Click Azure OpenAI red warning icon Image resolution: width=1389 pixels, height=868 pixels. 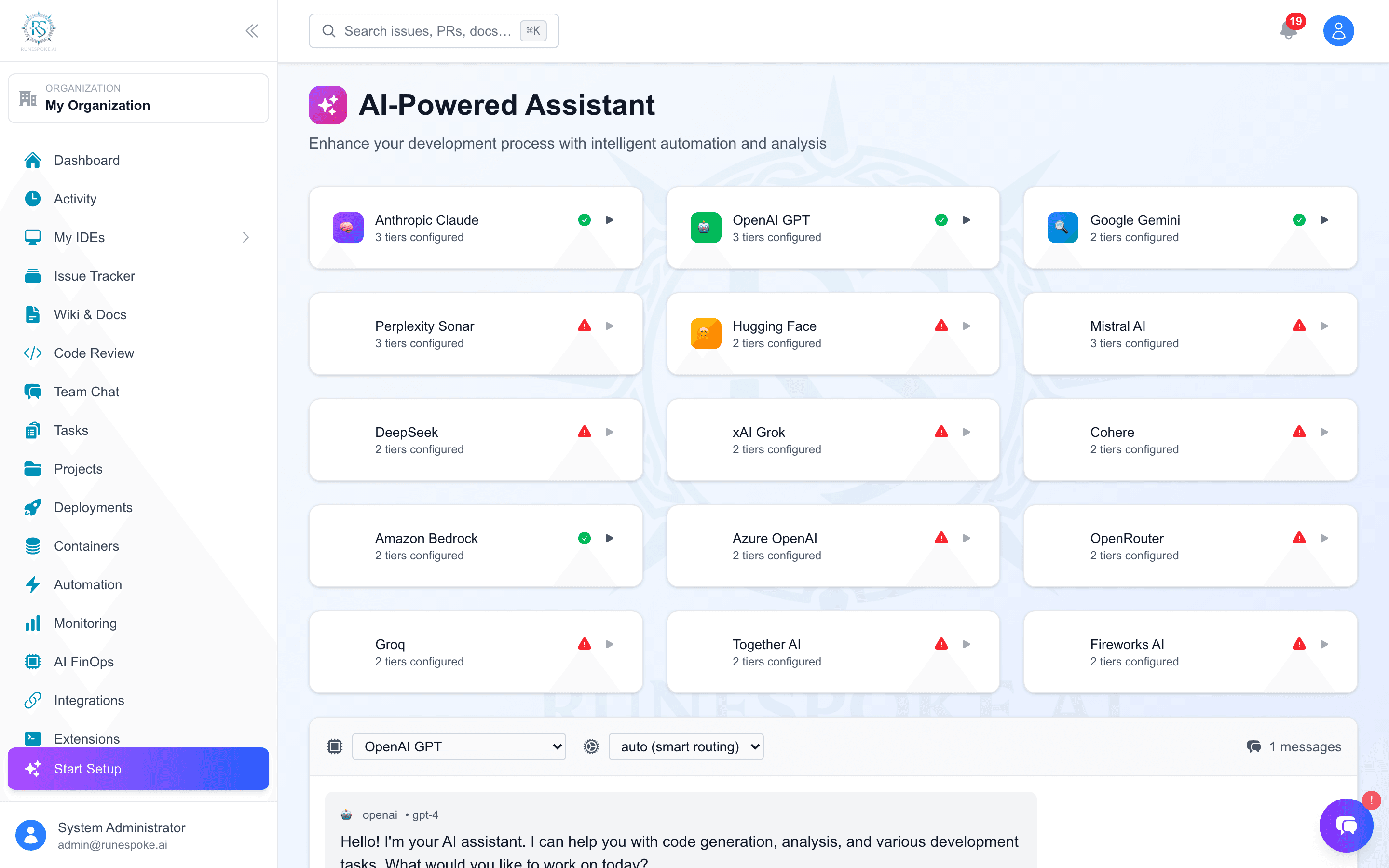point(941,538)
